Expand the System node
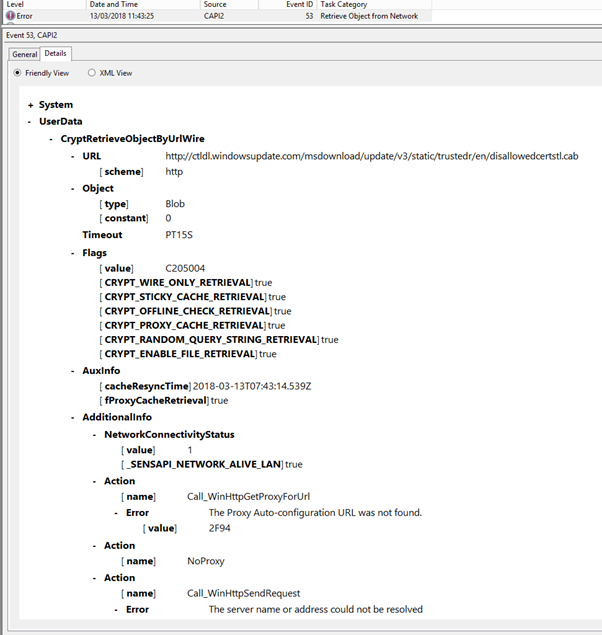The image size is (602, 635). 31,105
